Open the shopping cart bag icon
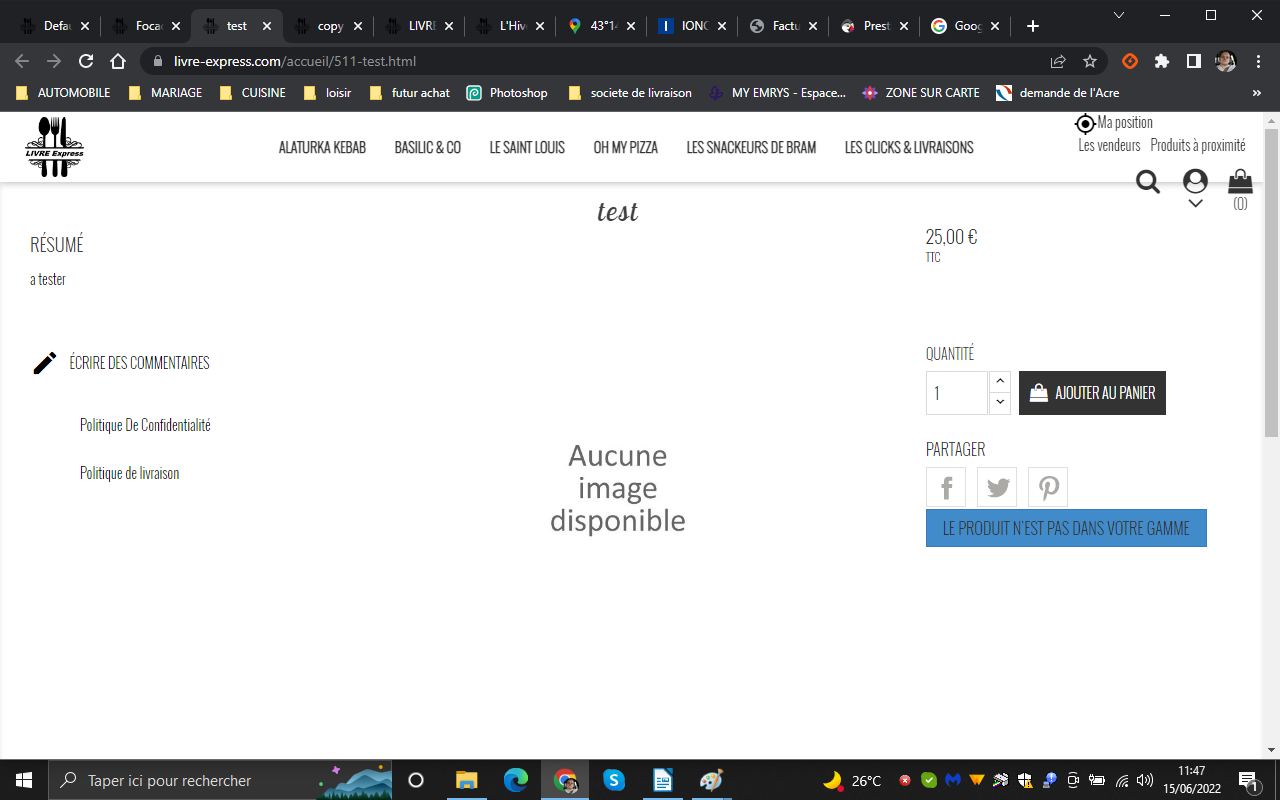The width and height of the screenshot is (1280, 800). pos(1240,181)
